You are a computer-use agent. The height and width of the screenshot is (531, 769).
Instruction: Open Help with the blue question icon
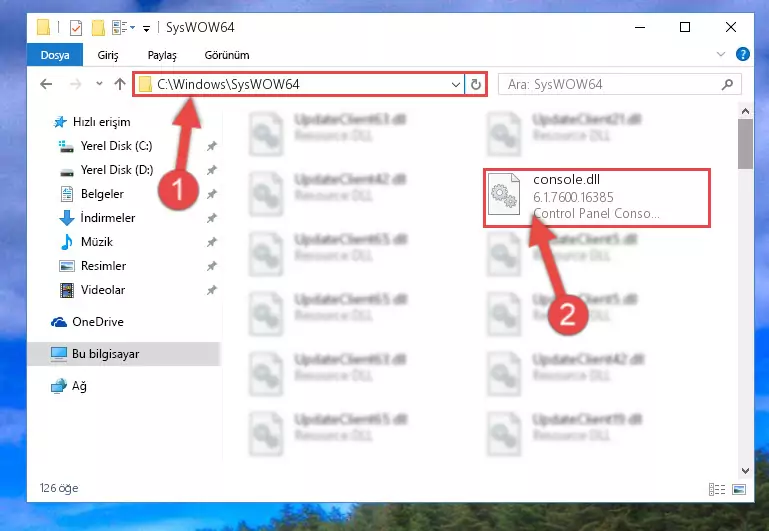click(x=743, y=54)
